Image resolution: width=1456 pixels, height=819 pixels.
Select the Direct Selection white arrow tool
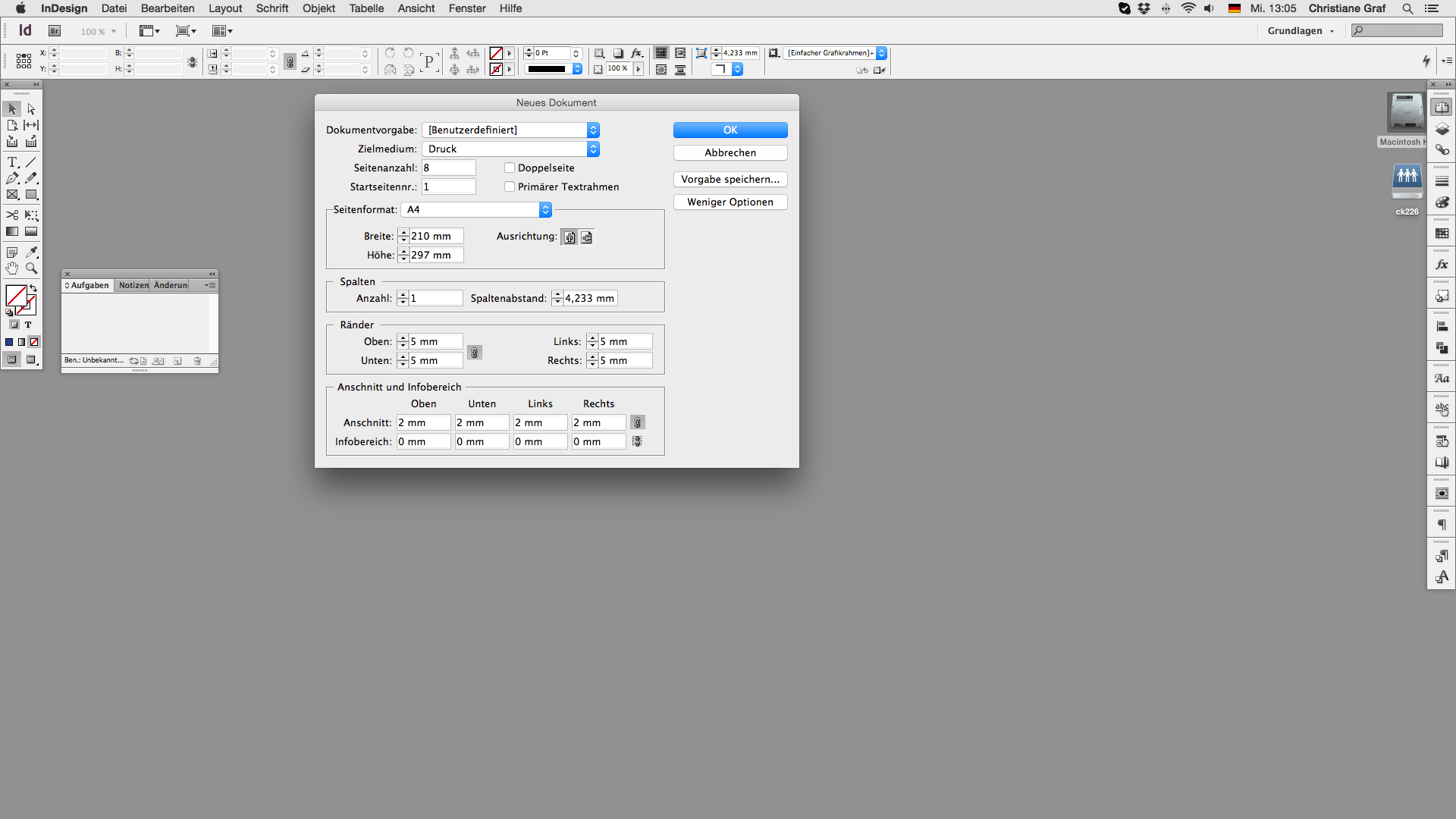[31, 109]
